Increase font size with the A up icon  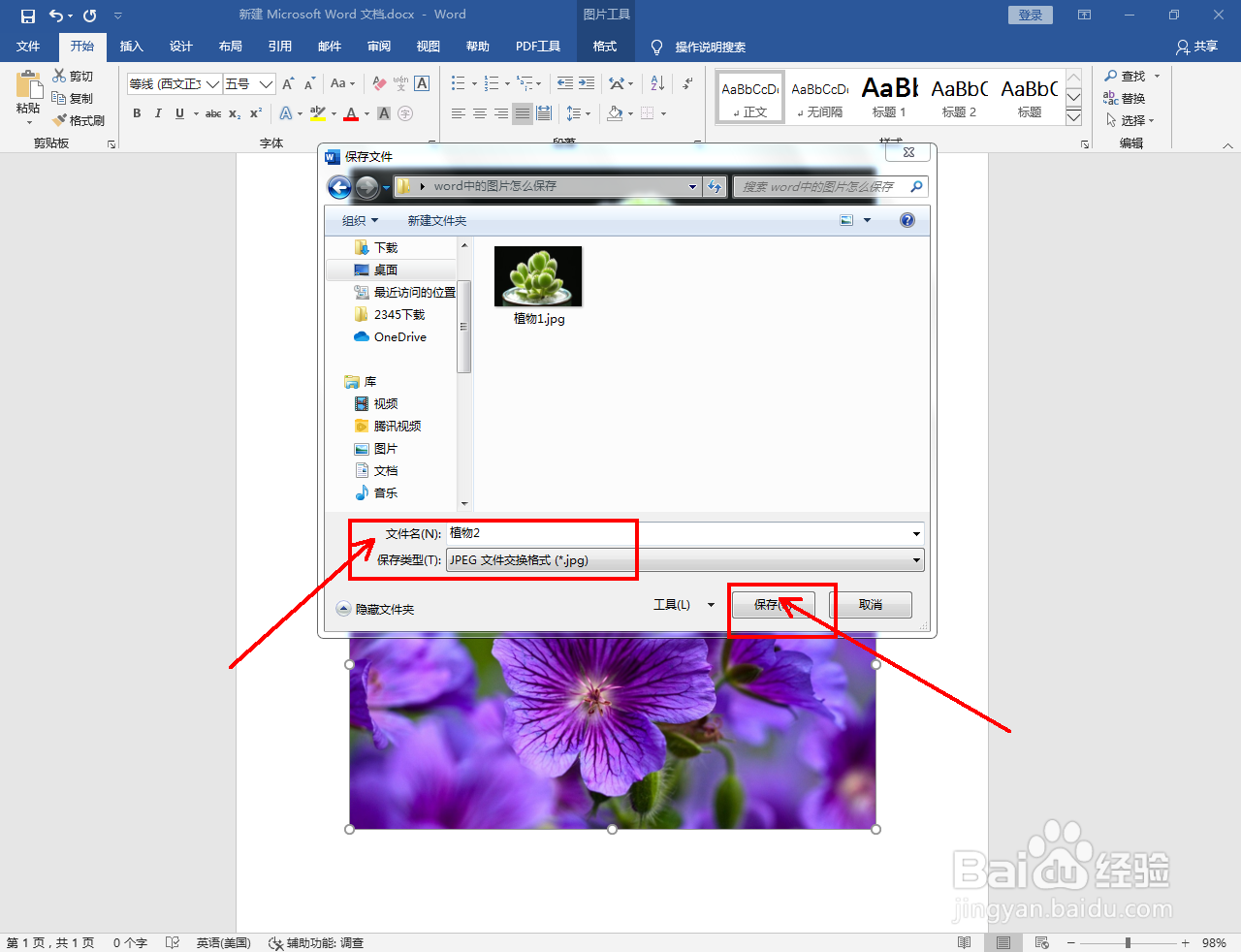[x=288, y=84]
